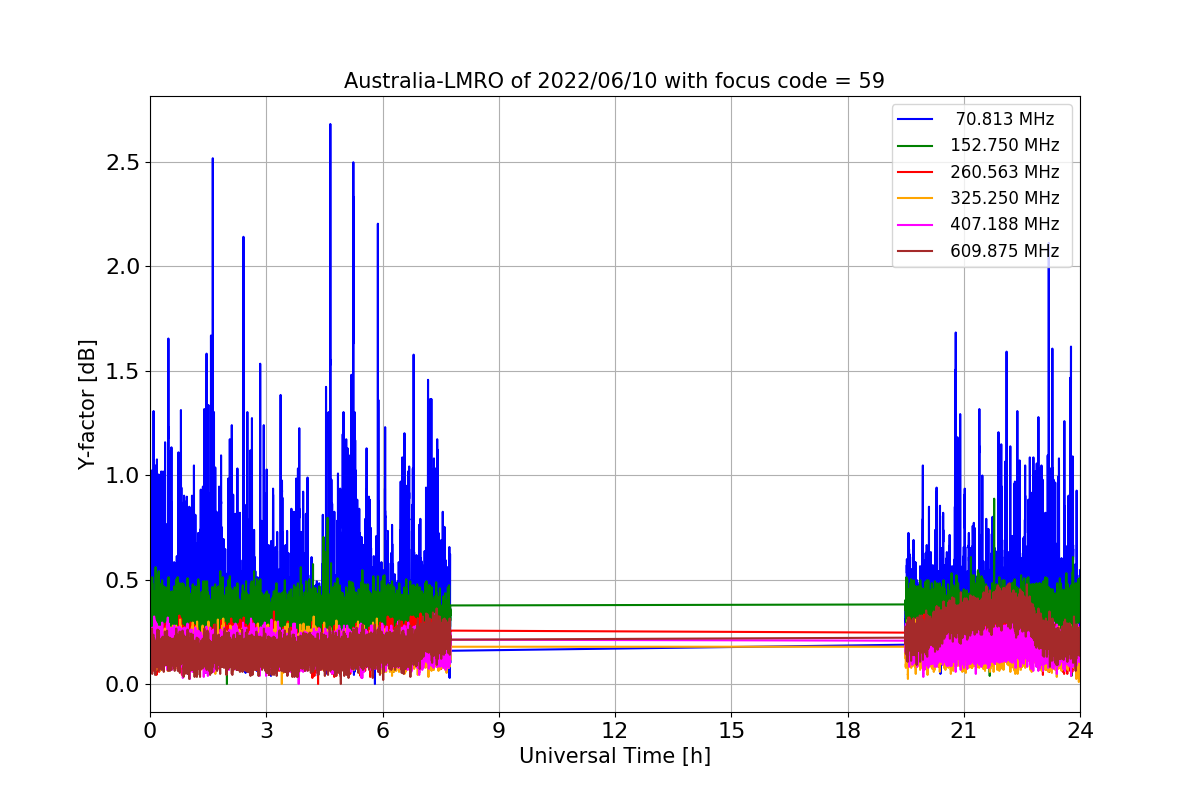Image resolution: width=1200 pixels, height=800 pixels.
Task: Select the 325.250 MHz legend label
Action: [1005, 198]
